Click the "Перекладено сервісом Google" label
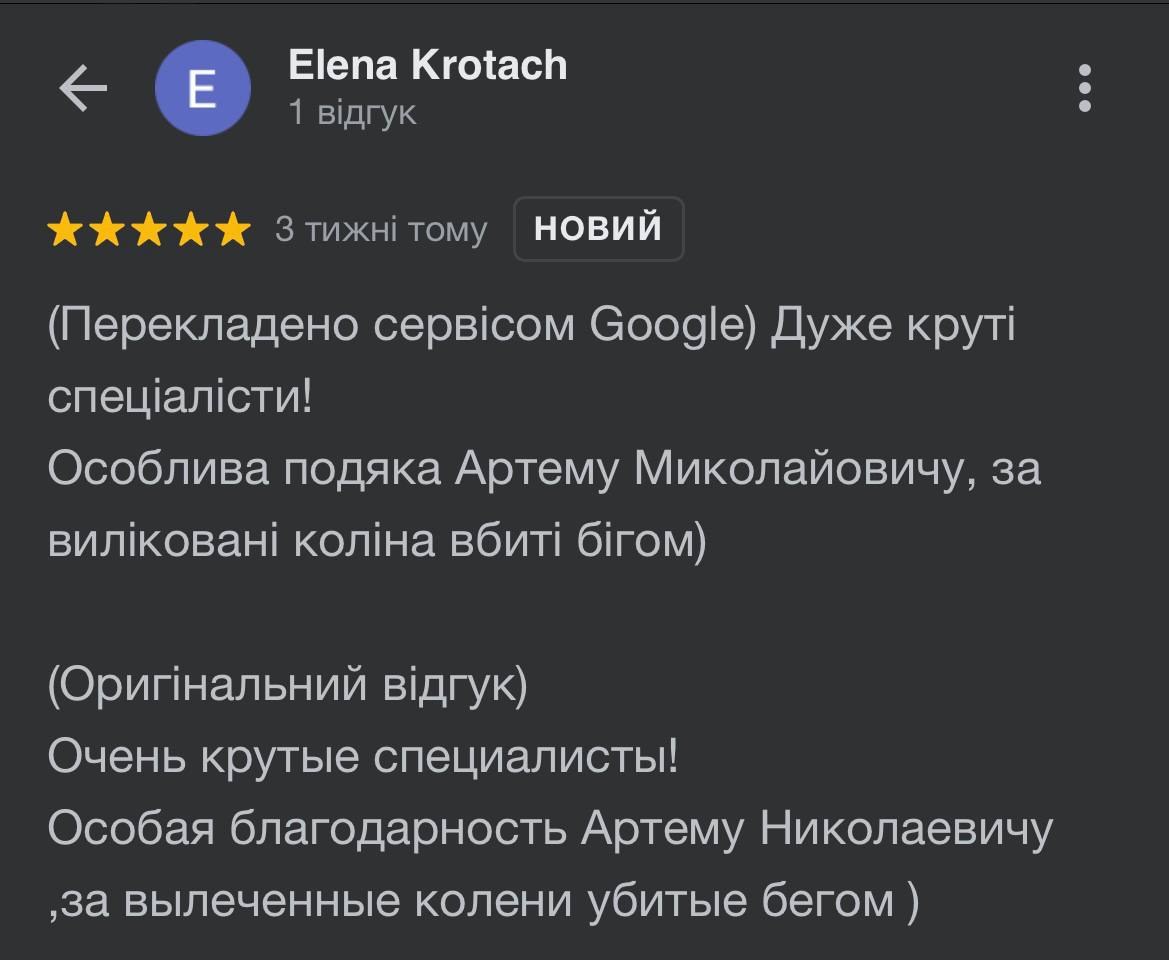The width and height of the screenshot is (1169, 960). (x=401, y=326)
